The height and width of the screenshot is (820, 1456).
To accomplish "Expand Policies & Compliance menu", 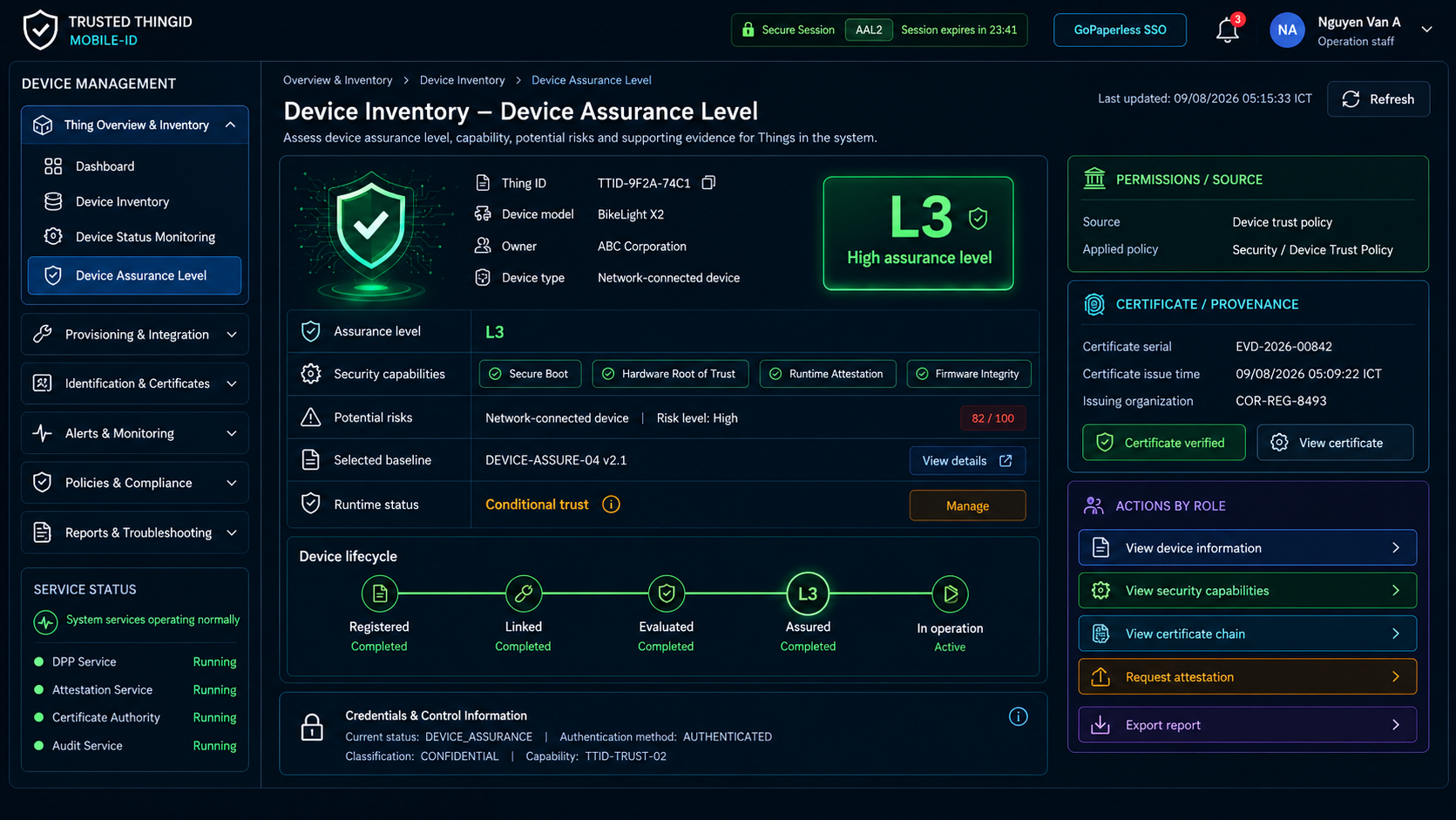I will click(135, 483).
